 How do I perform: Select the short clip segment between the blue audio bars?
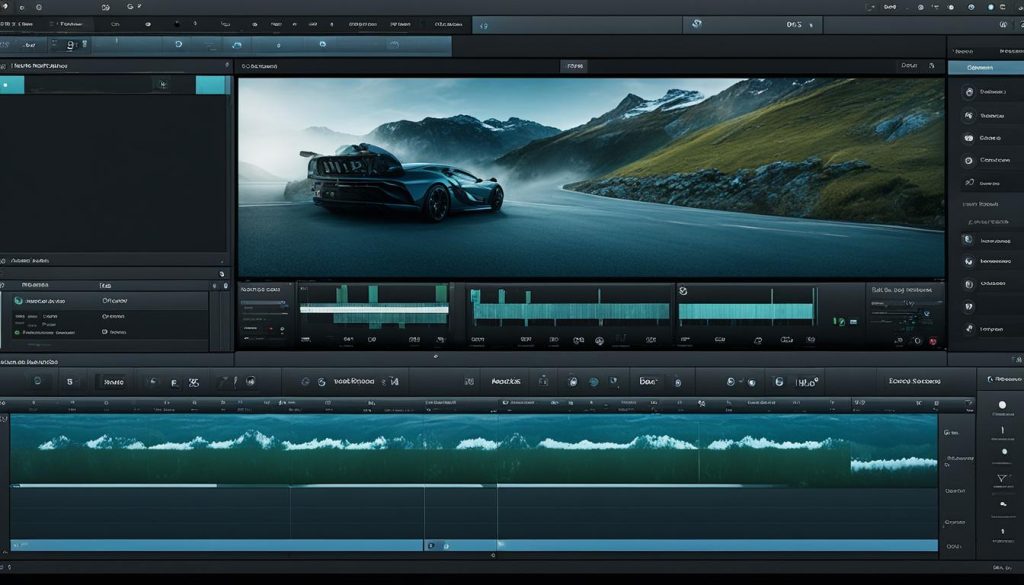460,545
